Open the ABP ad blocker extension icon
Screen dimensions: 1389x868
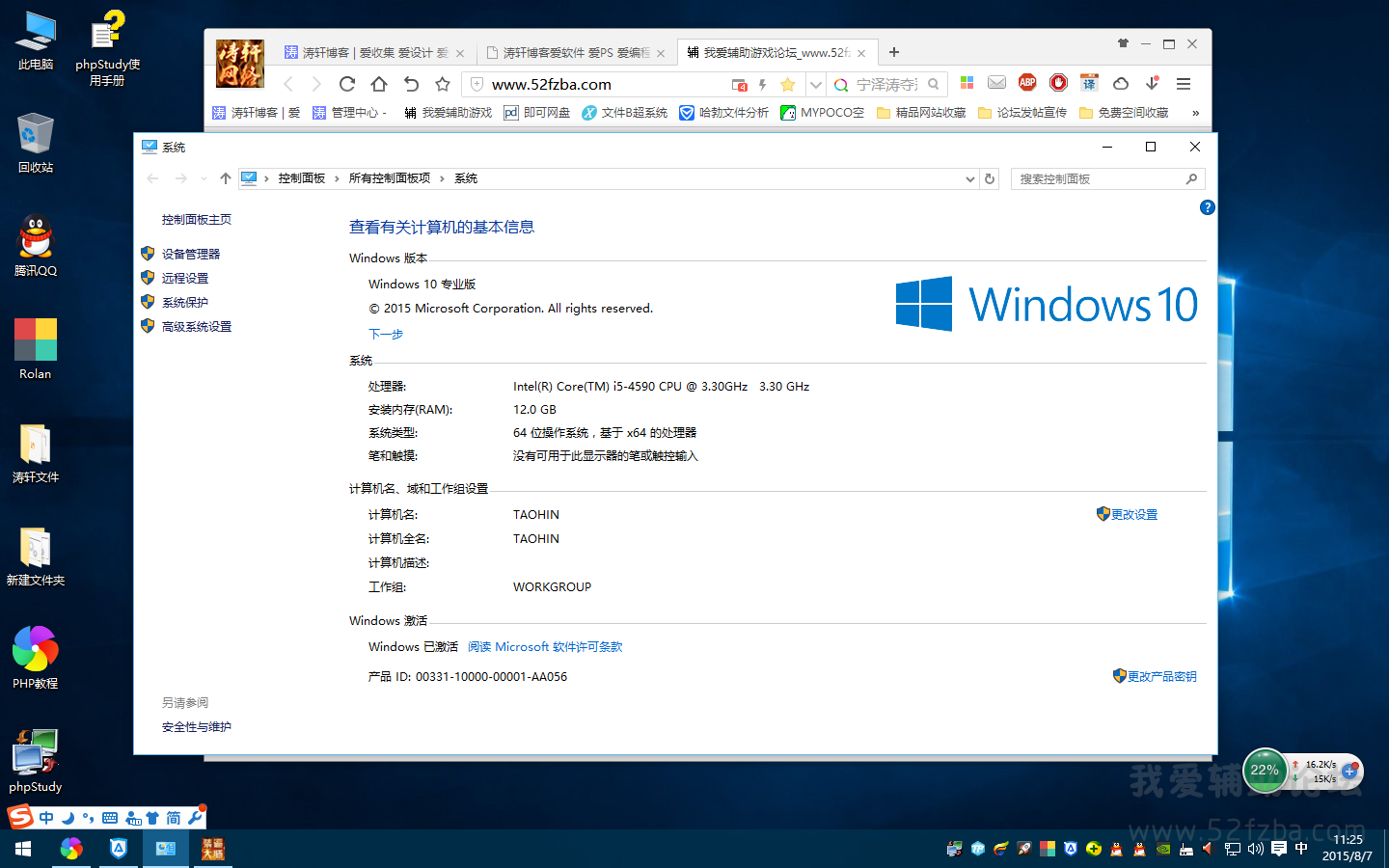point(1027,83)
